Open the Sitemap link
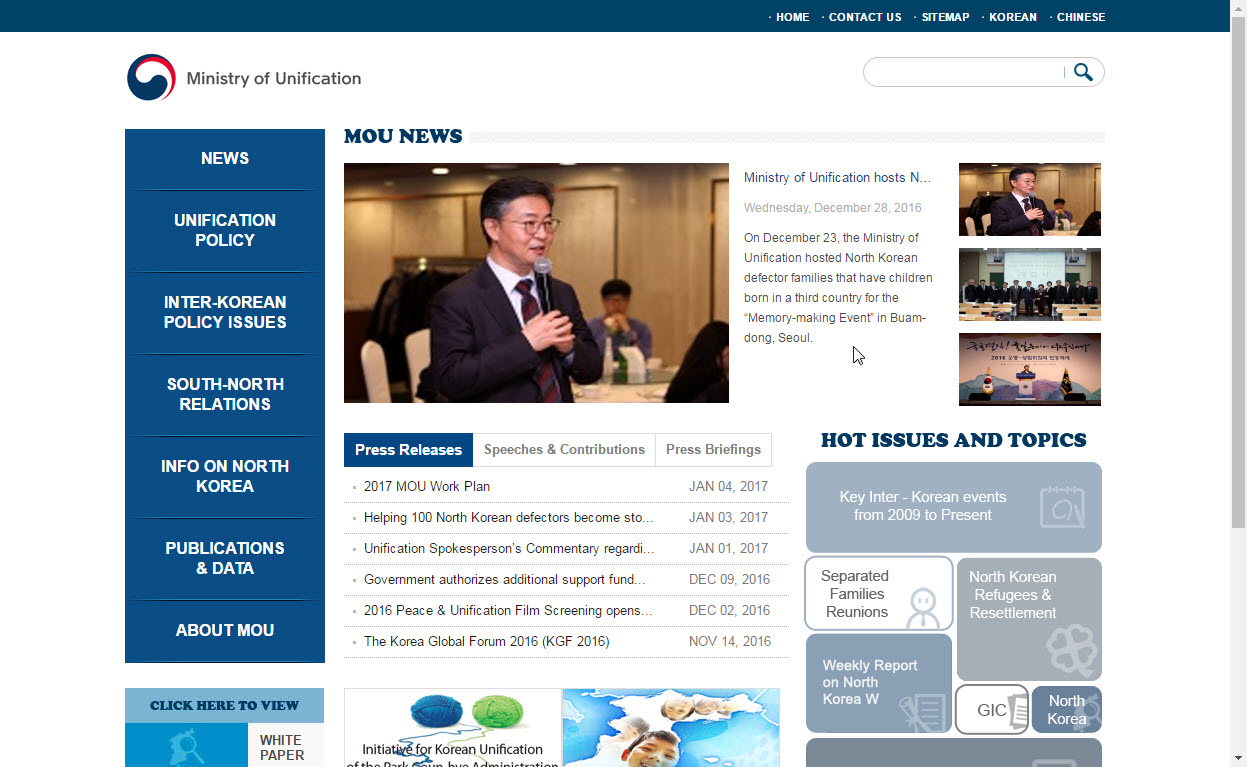1247x767 pixels. click(945, 17)
